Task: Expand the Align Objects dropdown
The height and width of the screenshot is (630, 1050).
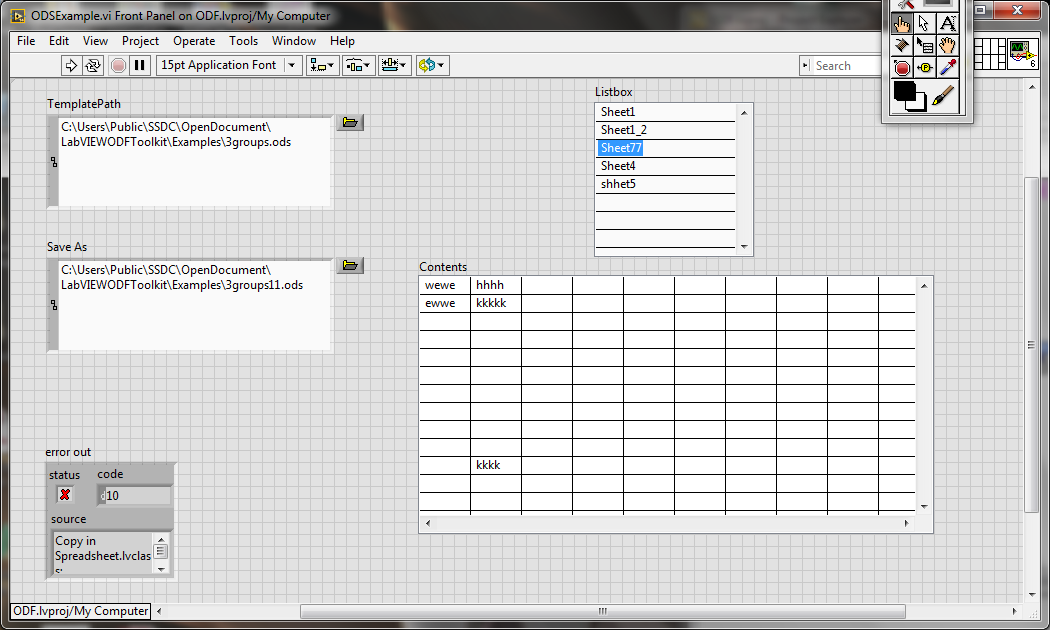Action: coord(323,65)
